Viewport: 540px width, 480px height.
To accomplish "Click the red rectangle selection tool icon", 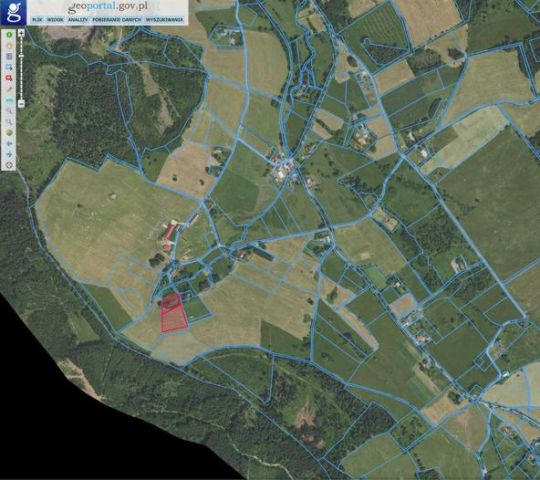I will point(9,78).
